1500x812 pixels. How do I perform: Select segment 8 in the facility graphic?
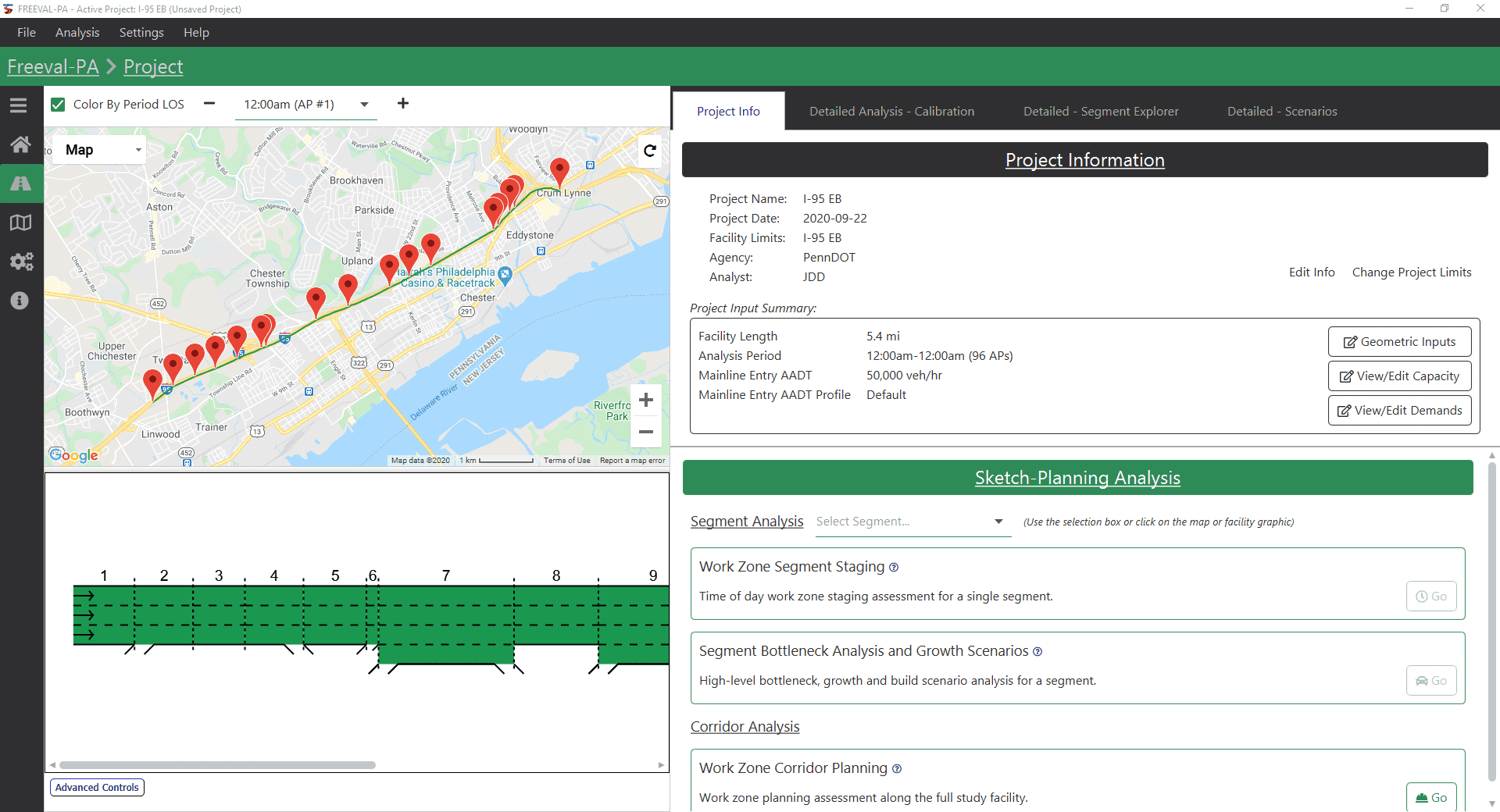point(556,615)
